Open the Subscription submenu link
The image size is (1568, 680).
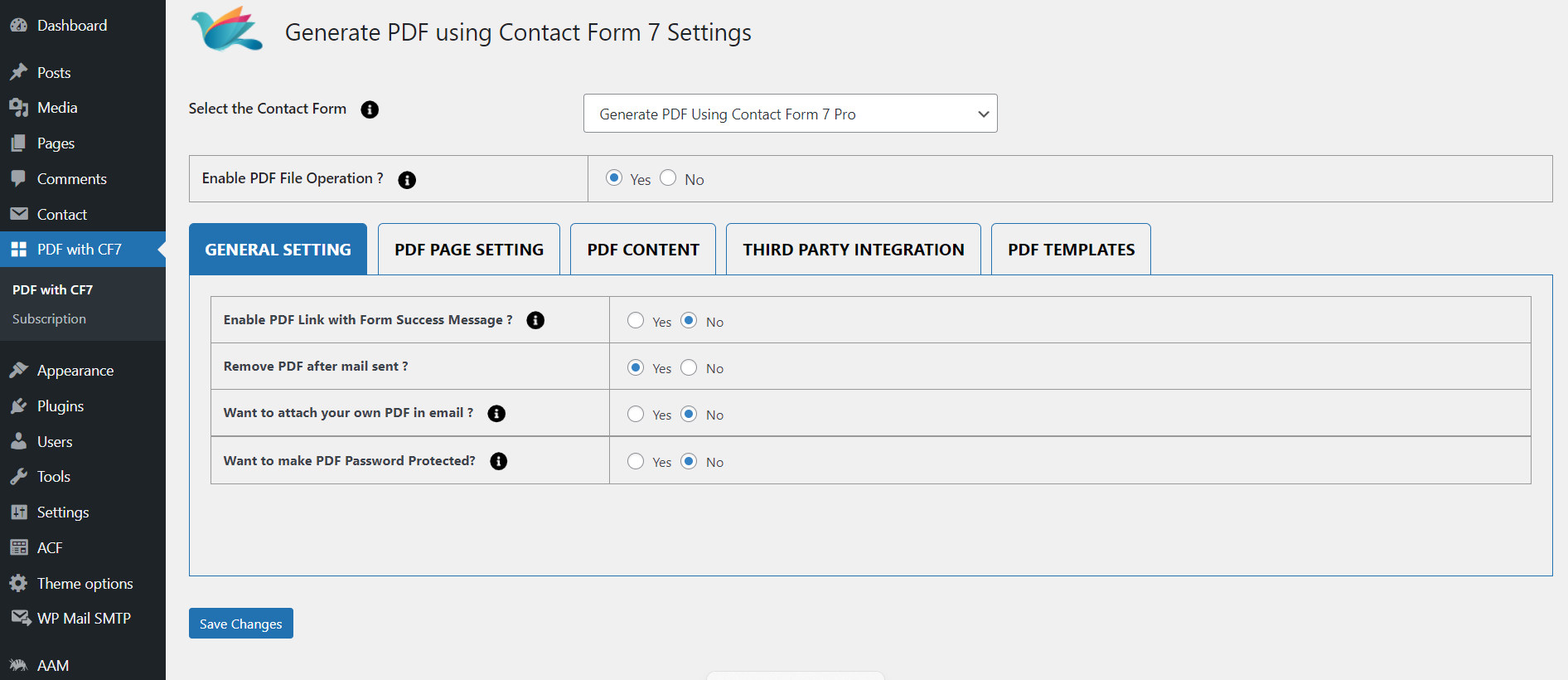click(x=49, y=319)
